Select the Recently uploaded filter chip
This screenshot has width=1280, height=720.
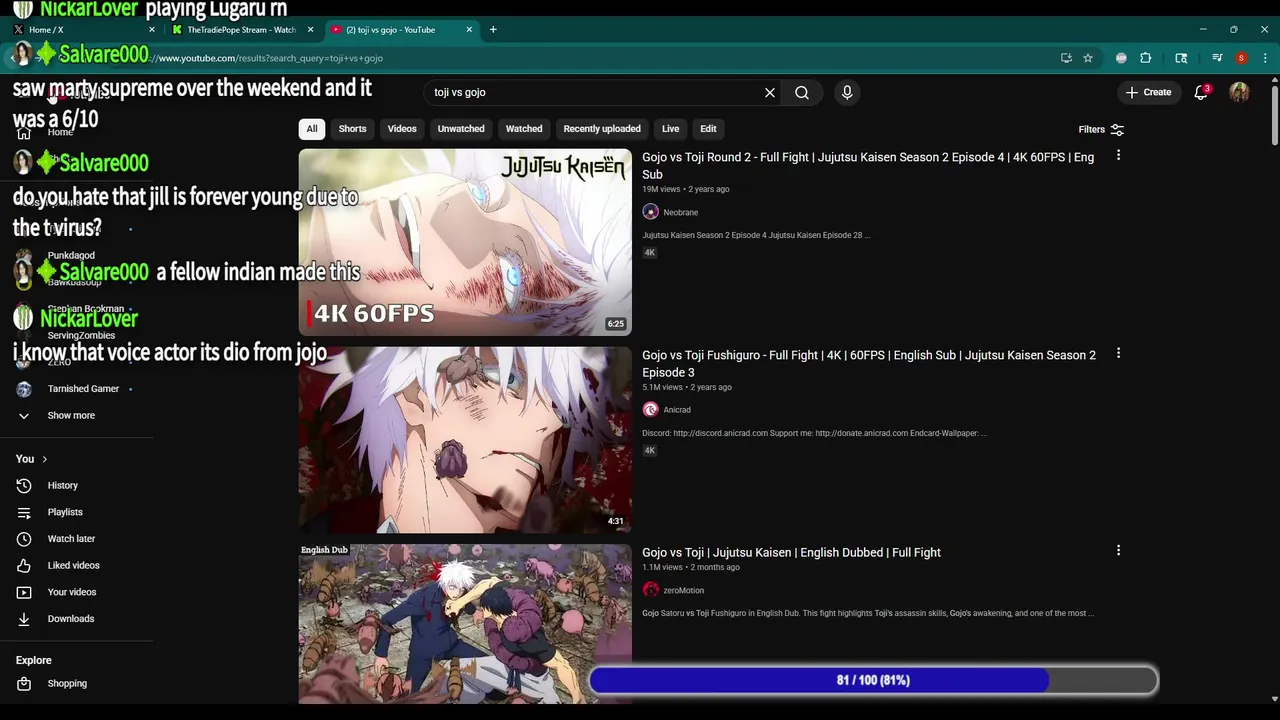coord(602,129)
